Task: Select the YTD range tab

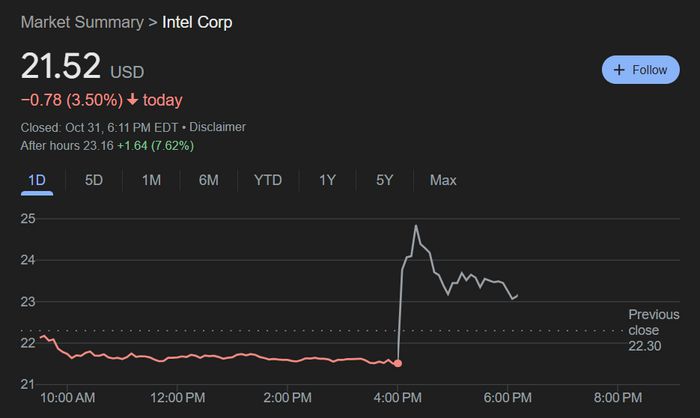Action: coord(268,180)
